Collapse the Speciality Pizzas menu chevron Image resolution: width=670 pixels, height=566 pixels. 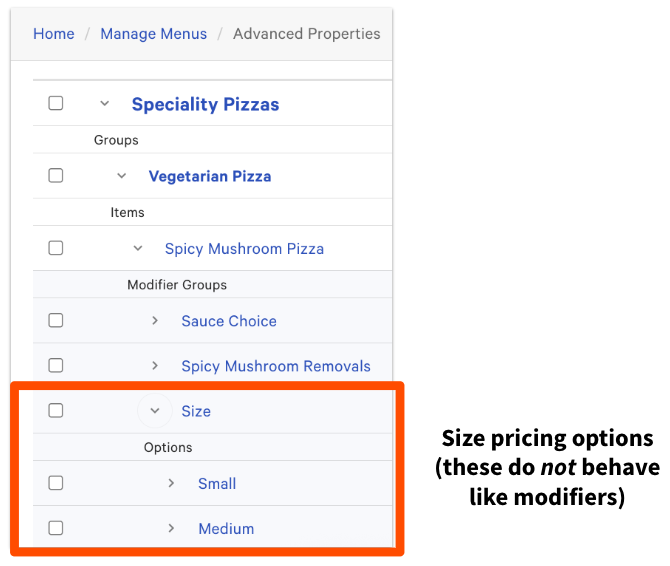tap(104, 103)
